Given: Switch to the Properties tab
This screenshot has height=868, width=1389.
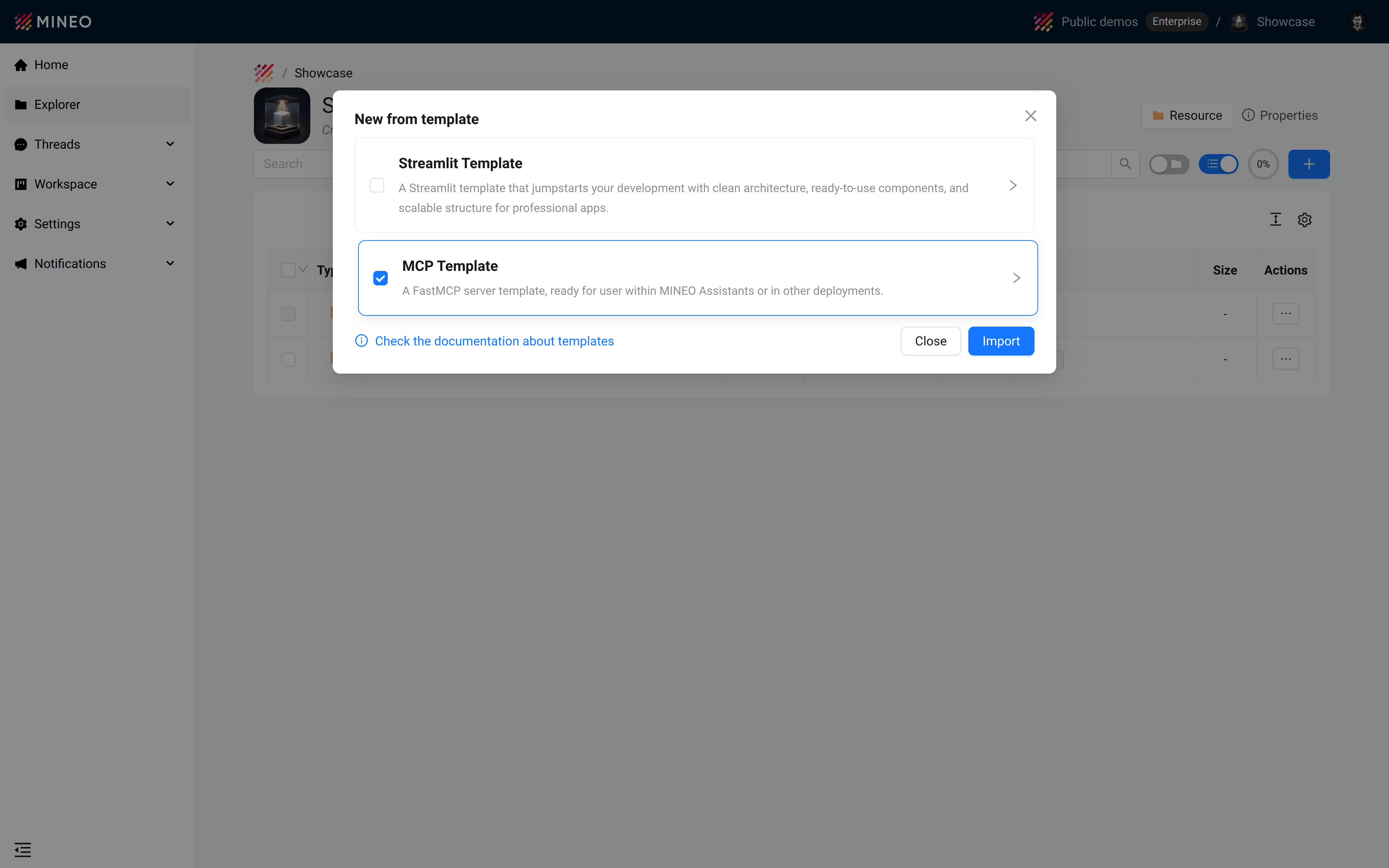Looking at the screenshot, I should pyautogui.click(x=1280, y=115).
